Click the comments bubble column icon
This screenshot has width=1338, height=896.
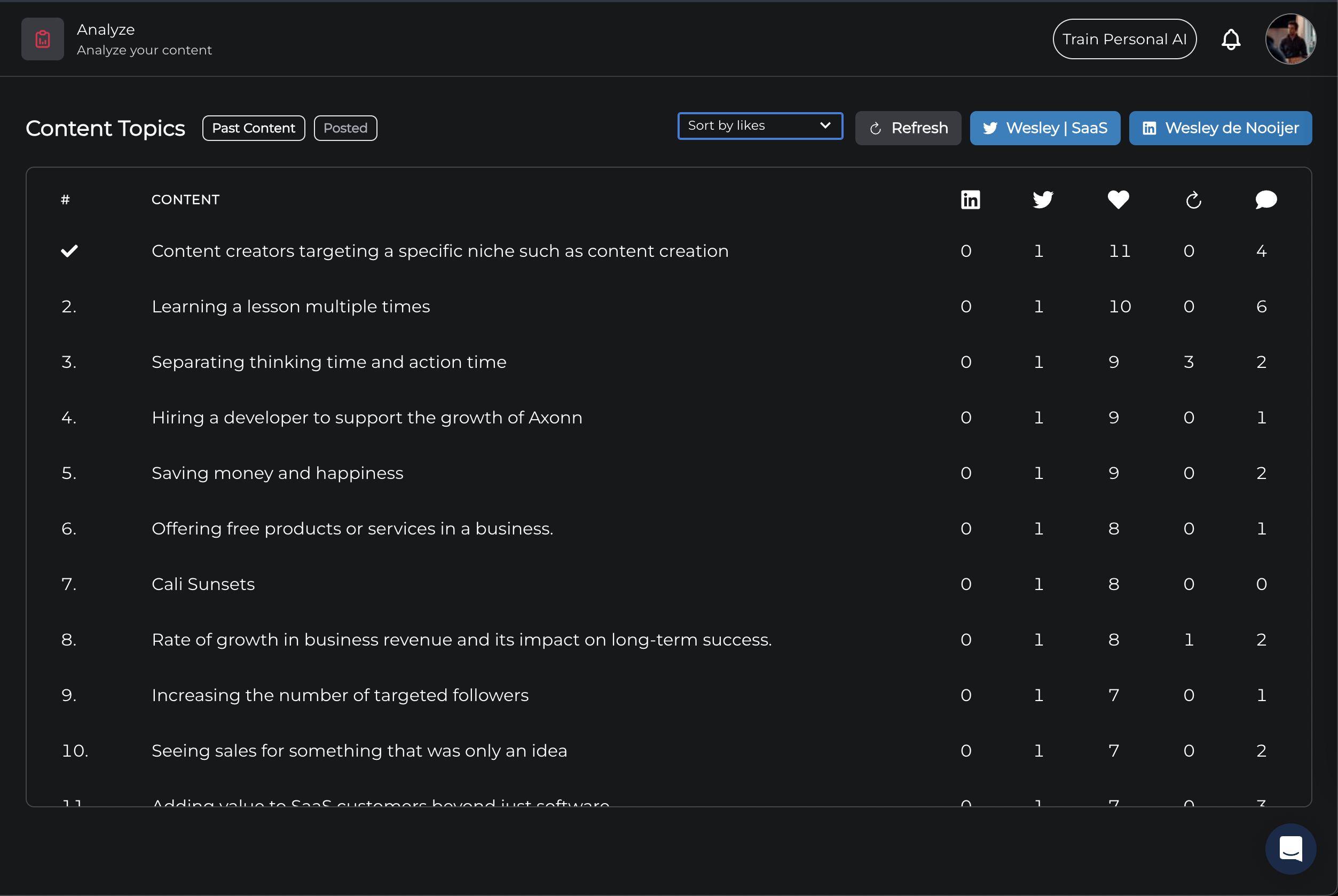point(1266,199)
